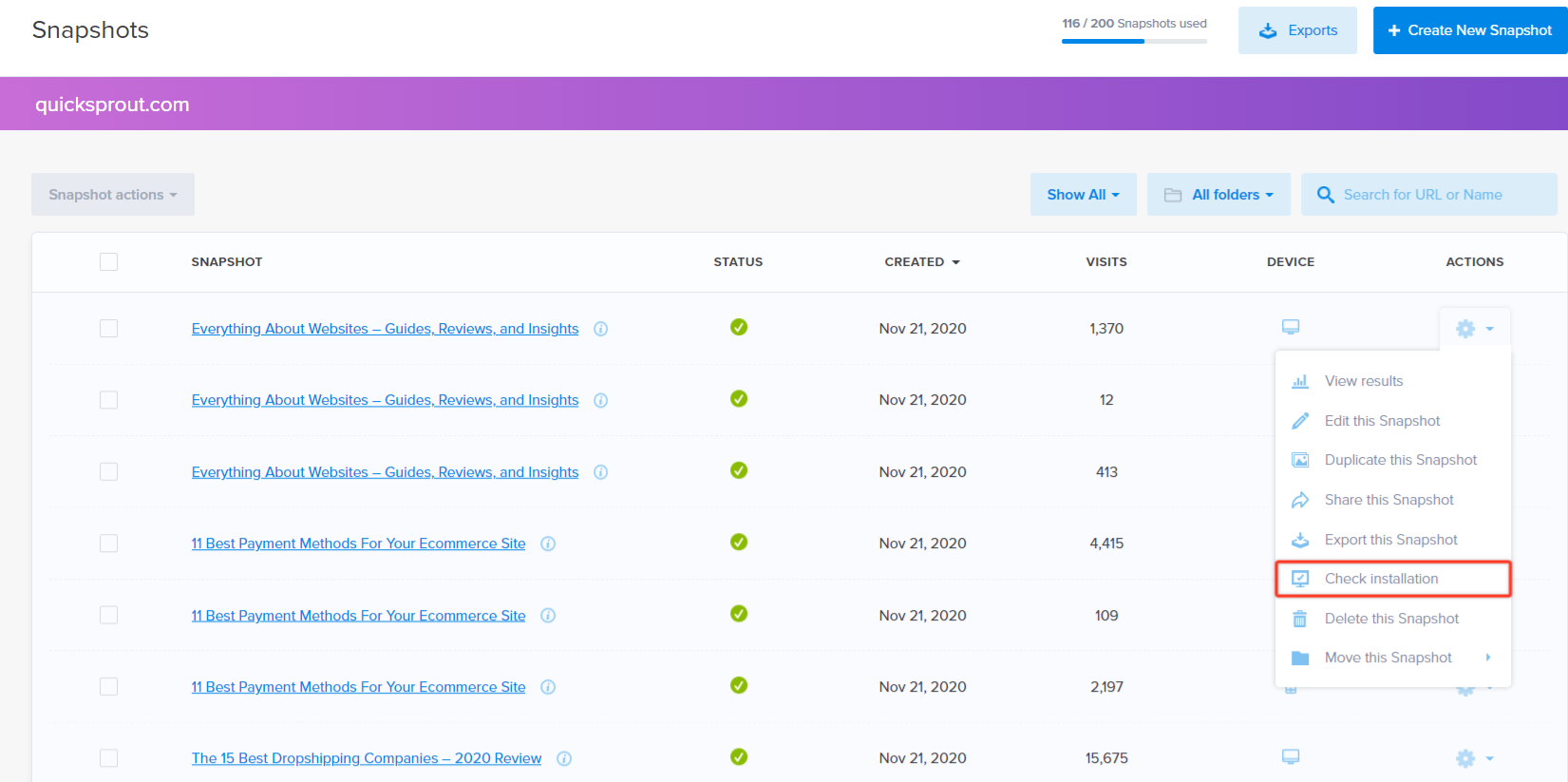Screen dimensions: 1568x782
Task: Click the desktop device icon in the Dropshipping row
Action: tap(1291, 757)
